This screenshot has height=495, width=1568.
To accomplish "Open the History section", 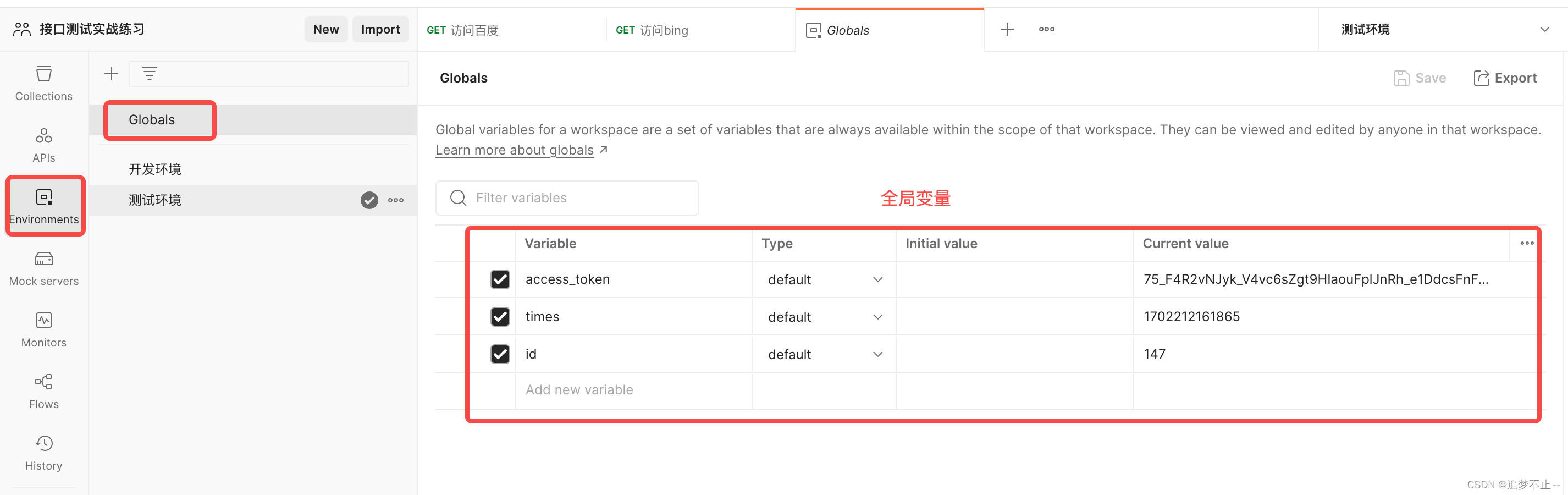I will pos(44,453).
